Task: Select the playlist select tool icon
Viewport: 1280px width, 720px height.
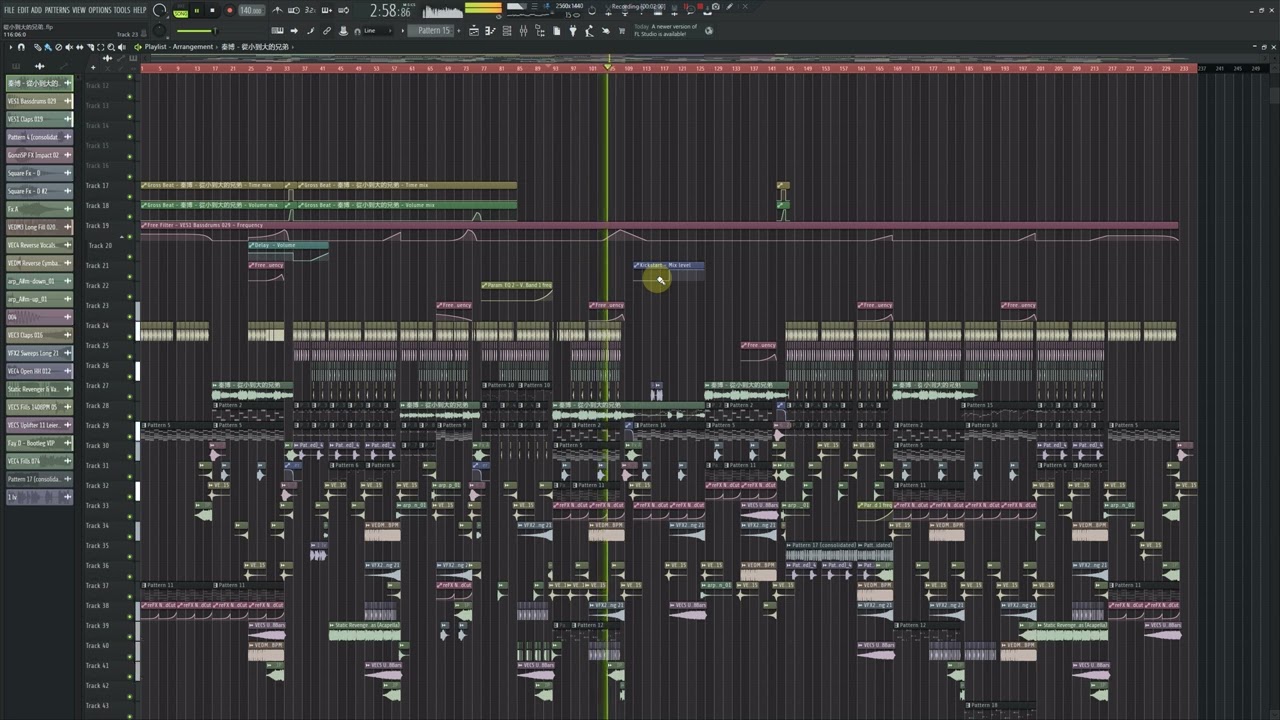Action: (x=103, y=47)
